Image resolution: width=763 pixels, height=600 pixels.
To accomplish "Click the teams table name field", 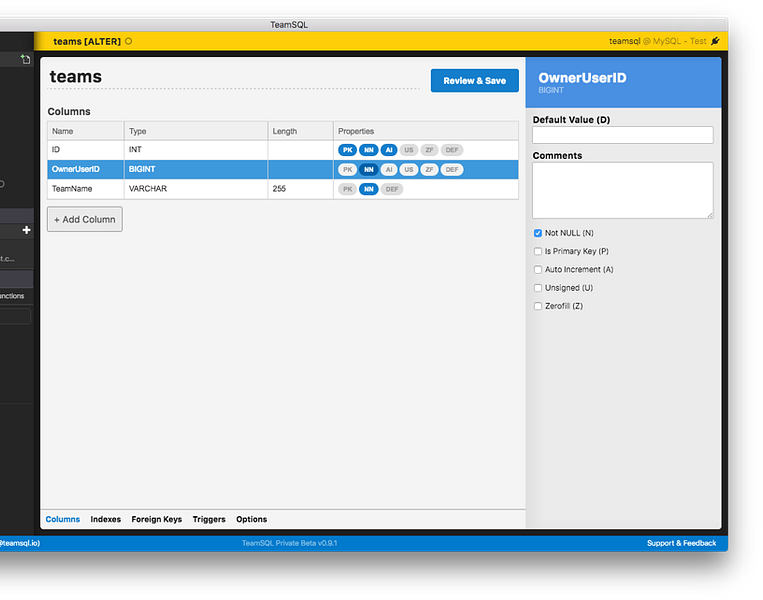I will 234,77.
